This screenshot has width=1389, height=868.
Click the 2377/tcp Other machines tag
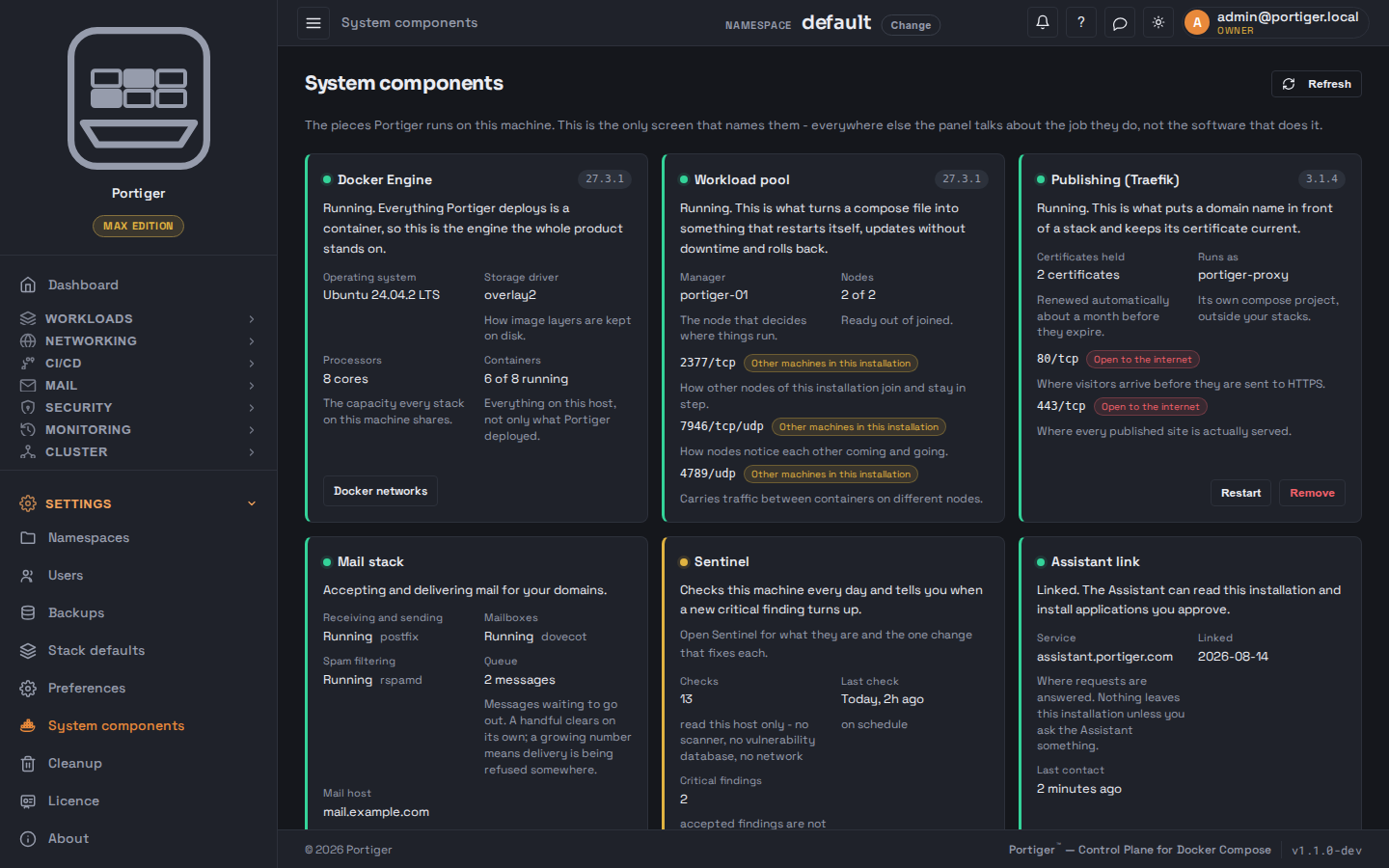(x=831, y=364)
